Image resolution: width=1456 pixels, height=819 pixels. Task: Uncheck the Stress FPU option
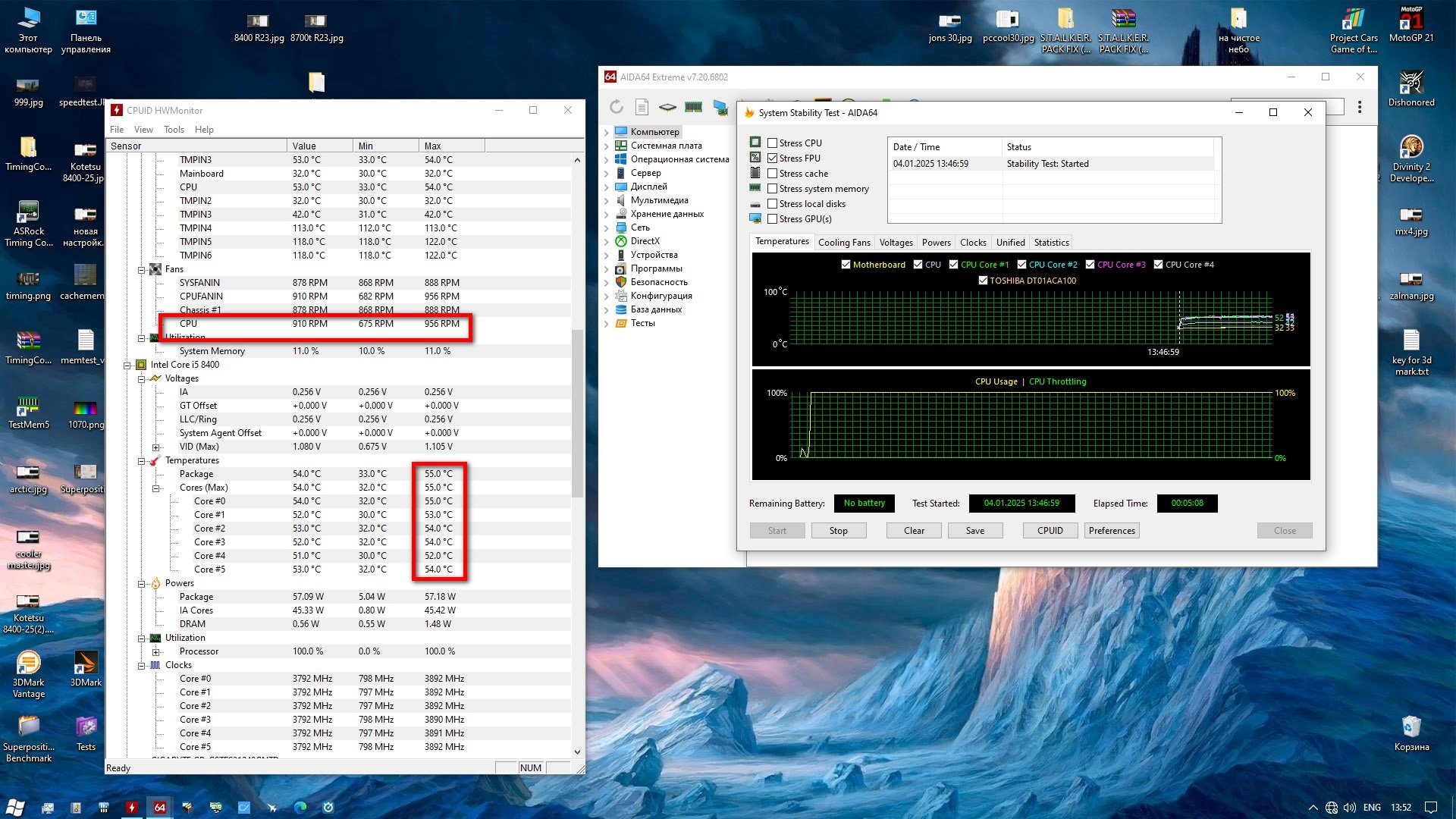click(x=772, y=158)
